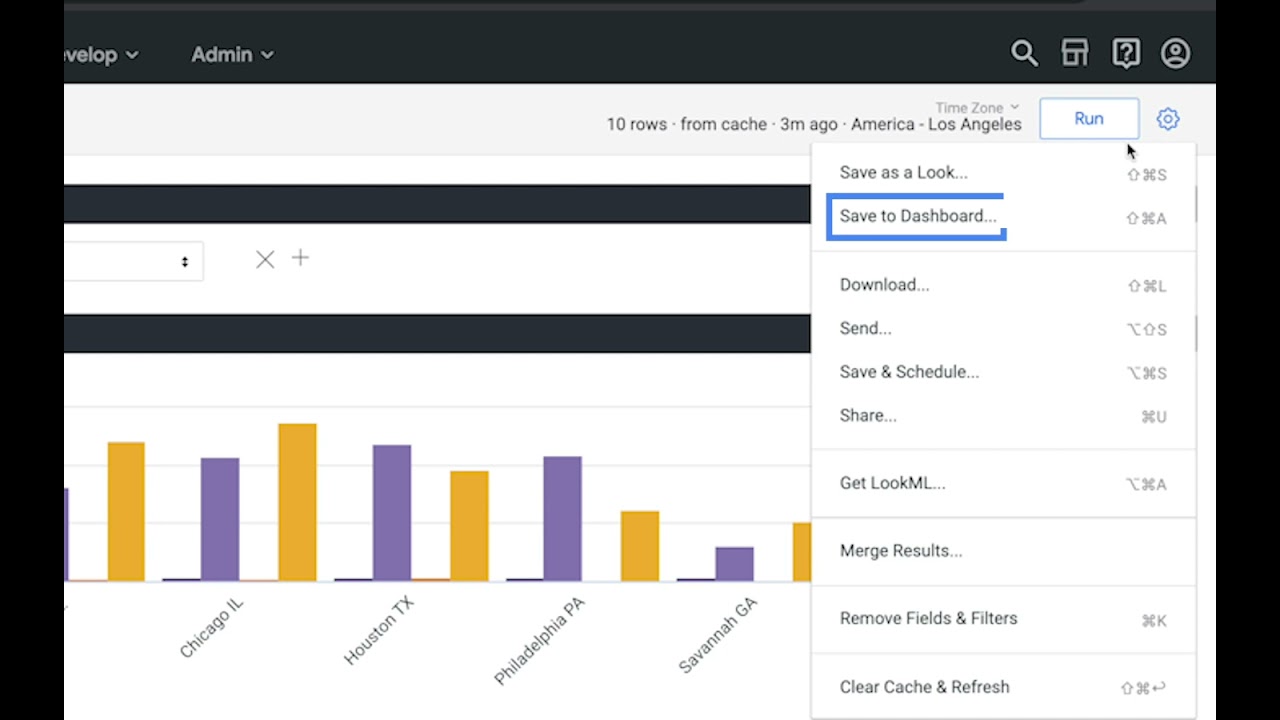Click the Savannah GA axis label
This screenshot has width=1280, height=720.
pyautogui.click(x=718, y=635)
